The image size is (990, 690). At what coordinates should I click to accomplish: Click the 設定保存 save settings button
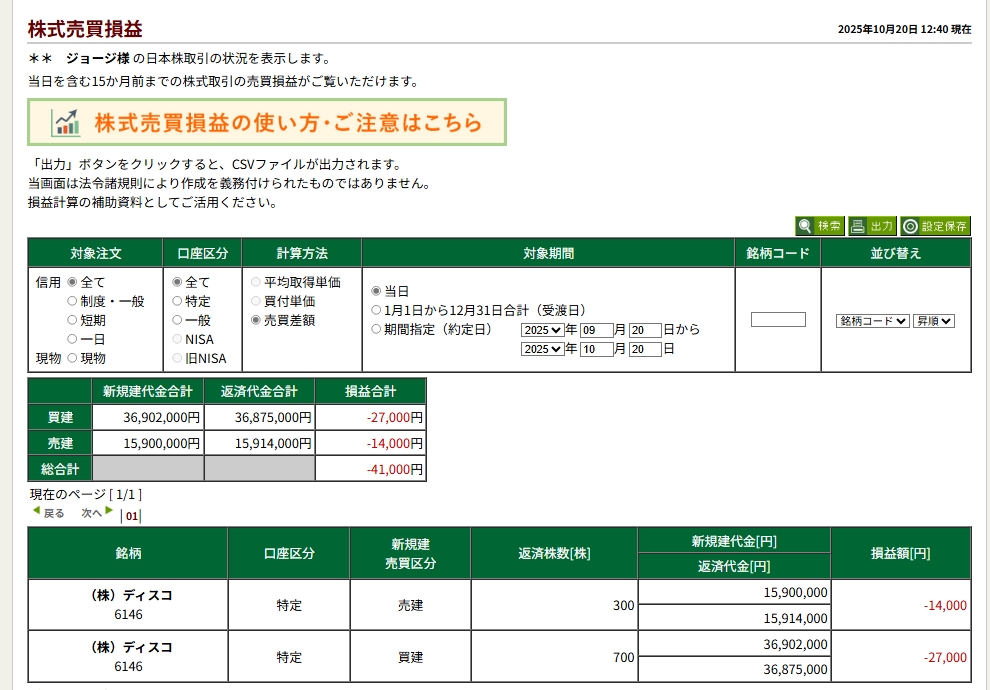click(935, 226)
